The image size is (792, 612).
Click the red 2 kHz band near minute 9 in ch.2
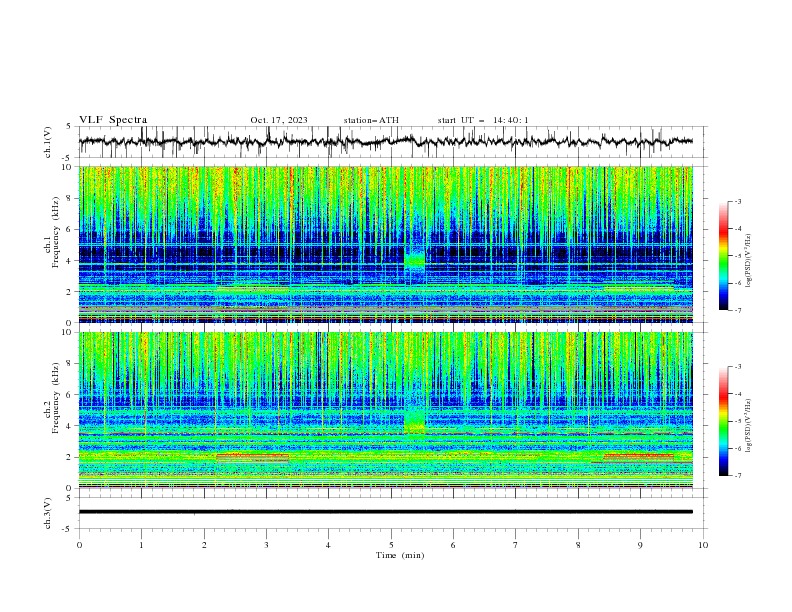(638, 456)
